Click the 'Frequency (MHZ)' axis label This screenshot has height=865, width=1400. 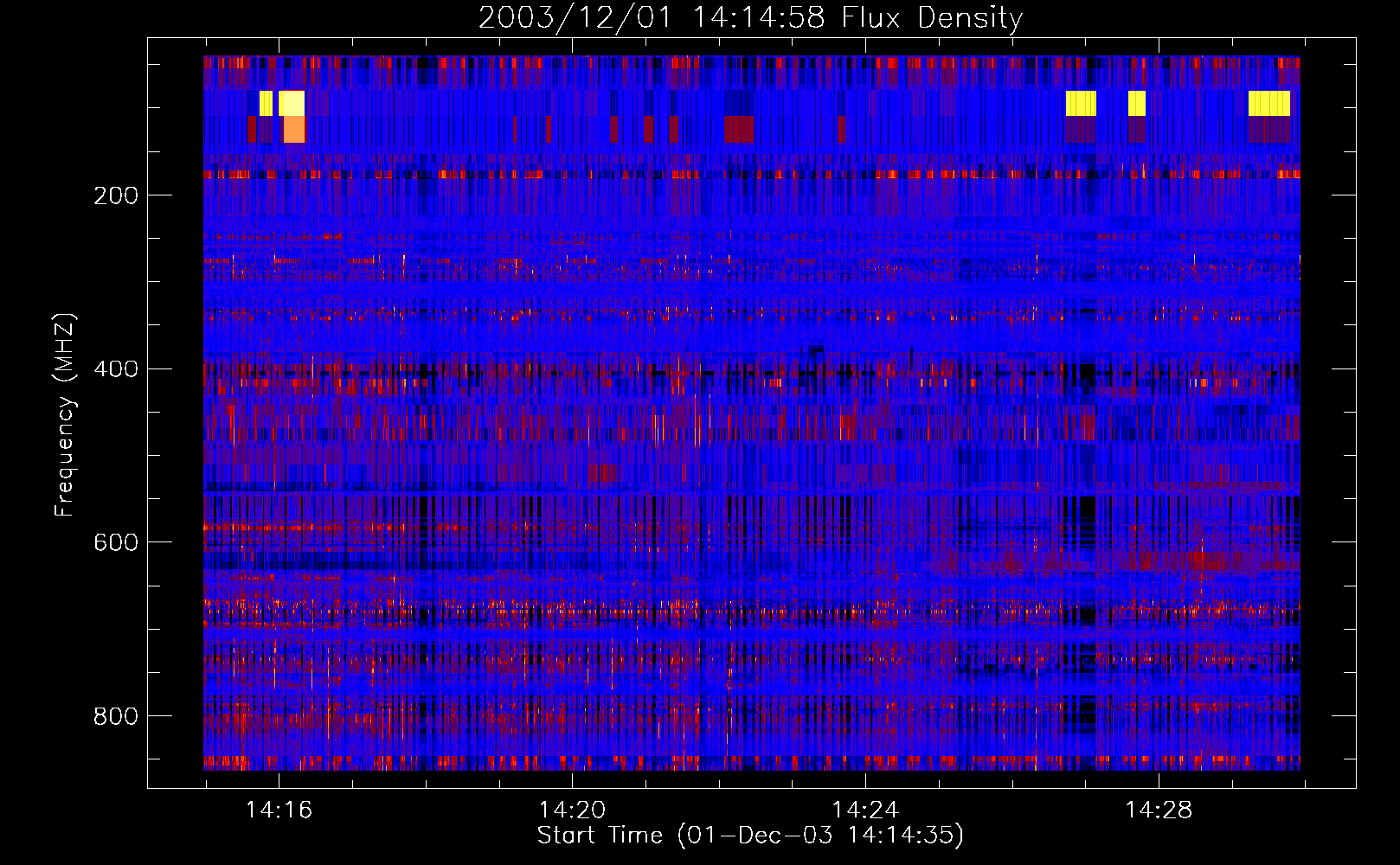coord(65,415)
